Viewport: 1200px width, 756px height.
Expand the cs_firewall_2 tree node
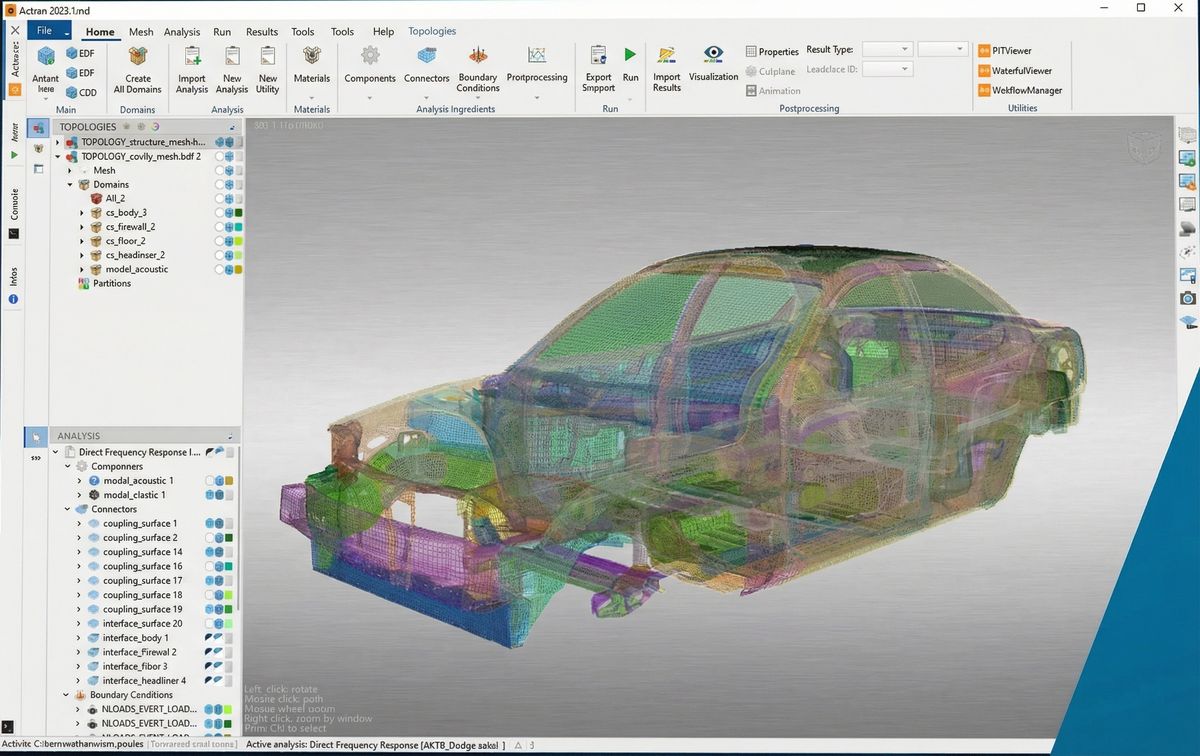[83, 227]
